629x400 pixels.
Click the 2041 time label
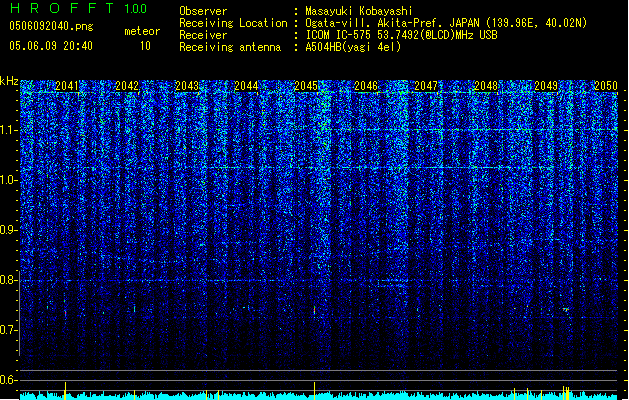[67, 86]
